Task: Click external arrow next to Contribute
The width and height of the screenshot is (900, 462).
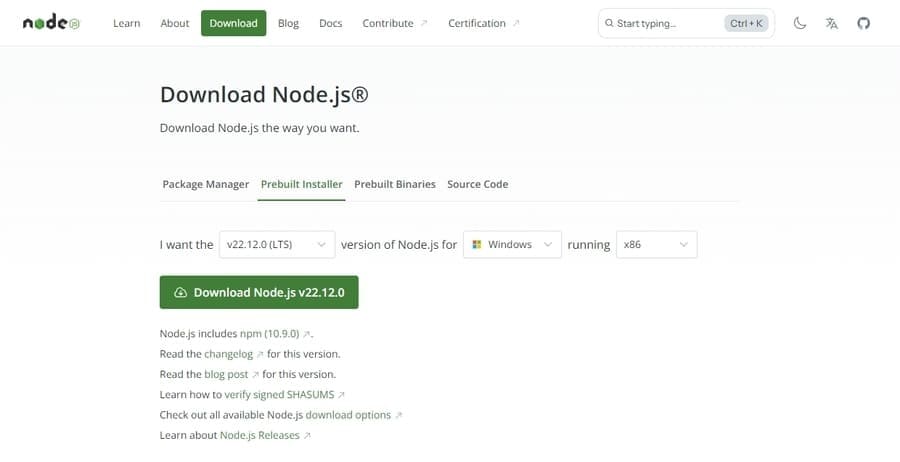Action: coord(424,23)
